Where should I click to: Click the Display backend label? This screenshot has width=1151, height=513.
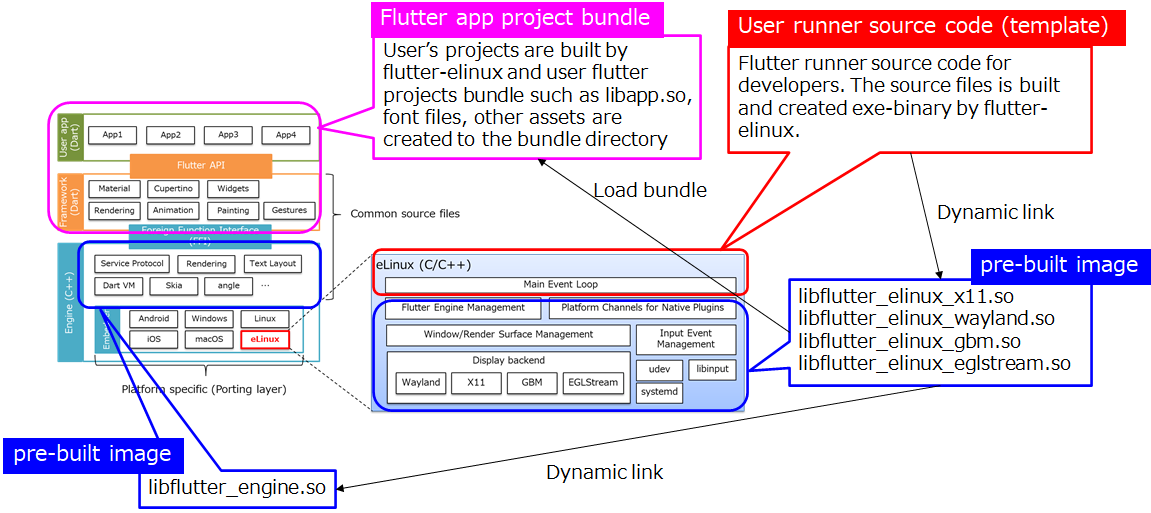[x=508, y=360]
